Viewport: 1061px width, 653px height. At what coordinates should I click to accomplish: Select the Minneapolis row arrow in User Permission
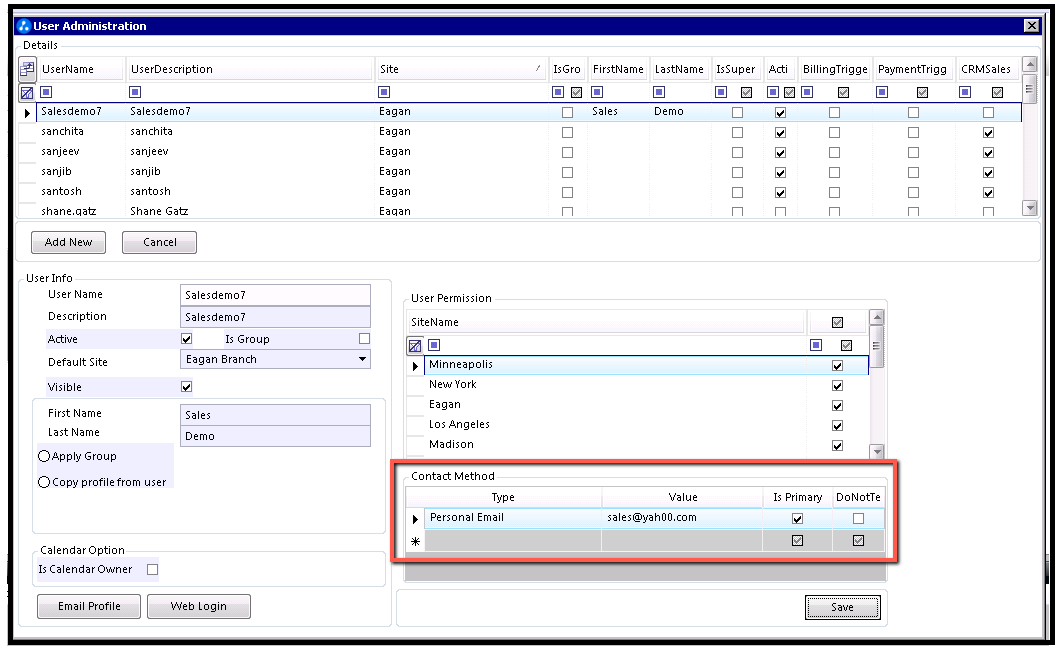tap(415, 366)
